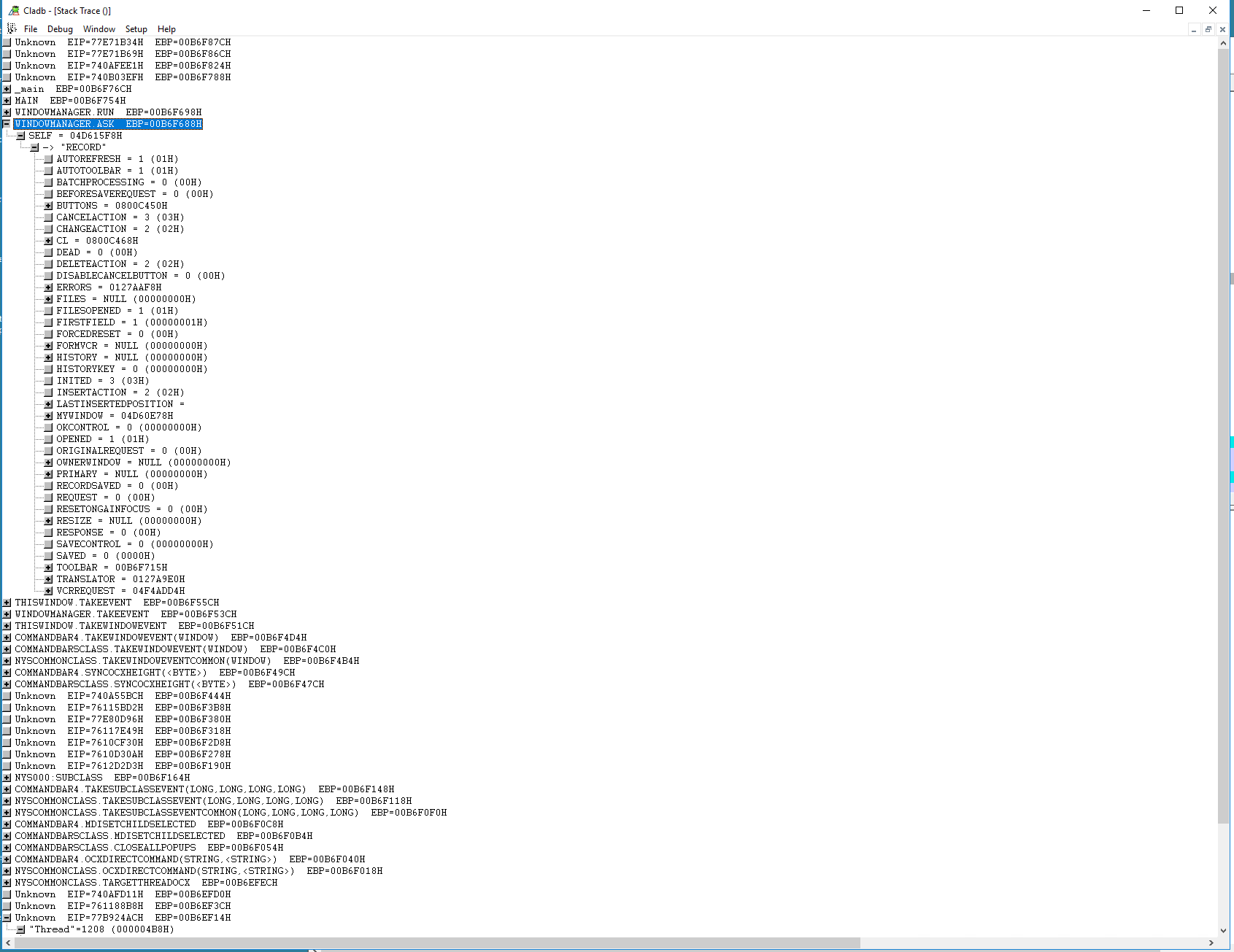Click the horizontal scrollbar thumb
Image resolution: width=1234 pixels, height=952 pixels.
[436, 943]
